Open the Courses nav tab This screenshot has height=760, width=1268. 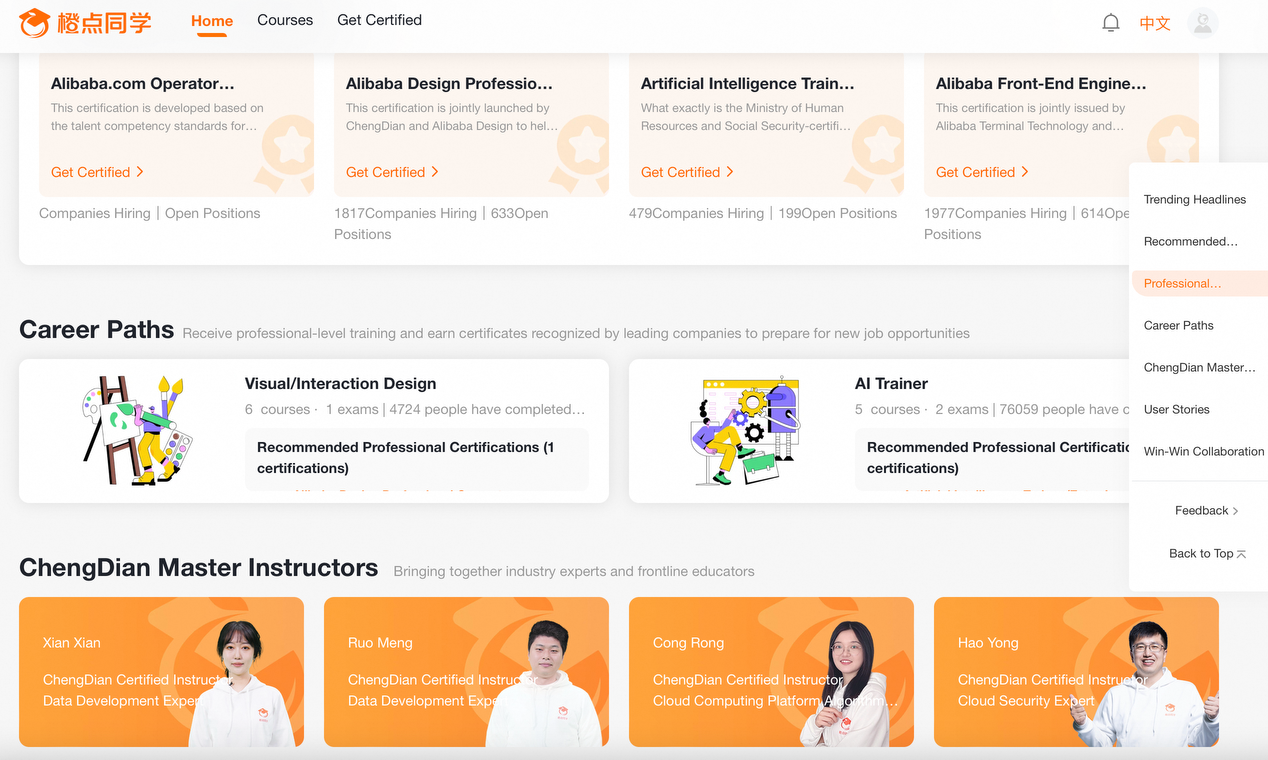pos(285,20)
